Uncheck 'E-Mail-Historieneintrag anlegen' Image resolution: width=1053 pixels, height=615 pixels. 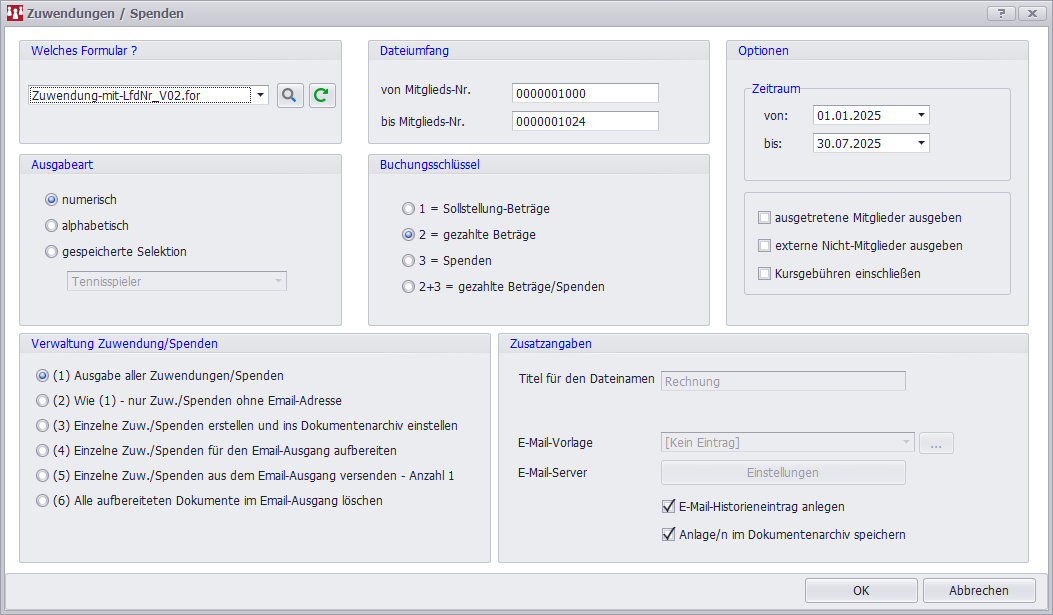(669, 507)
